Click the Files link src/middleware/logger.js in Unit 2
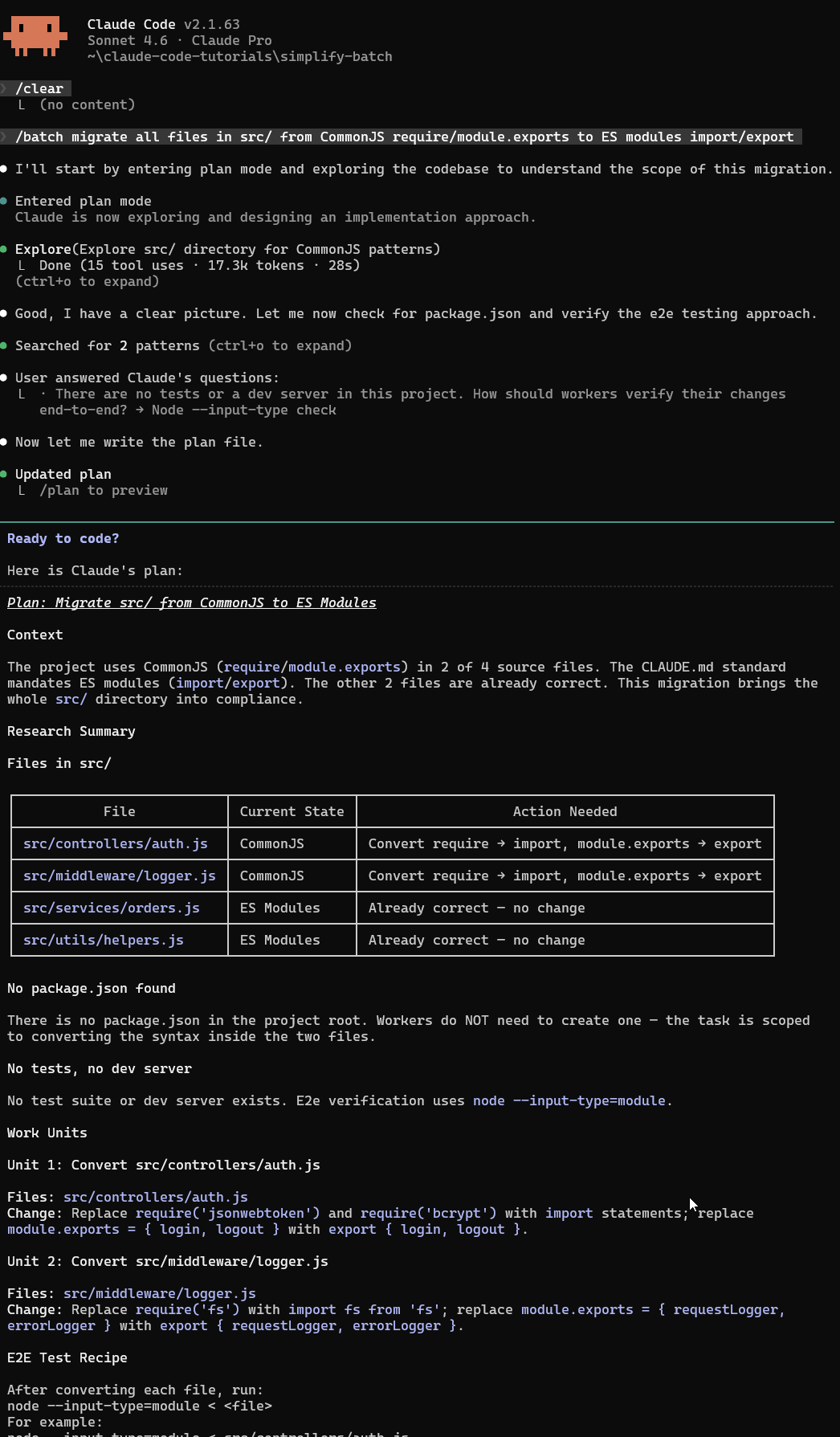Screen dimensions: 840x1437 (x=159, y=1293)
